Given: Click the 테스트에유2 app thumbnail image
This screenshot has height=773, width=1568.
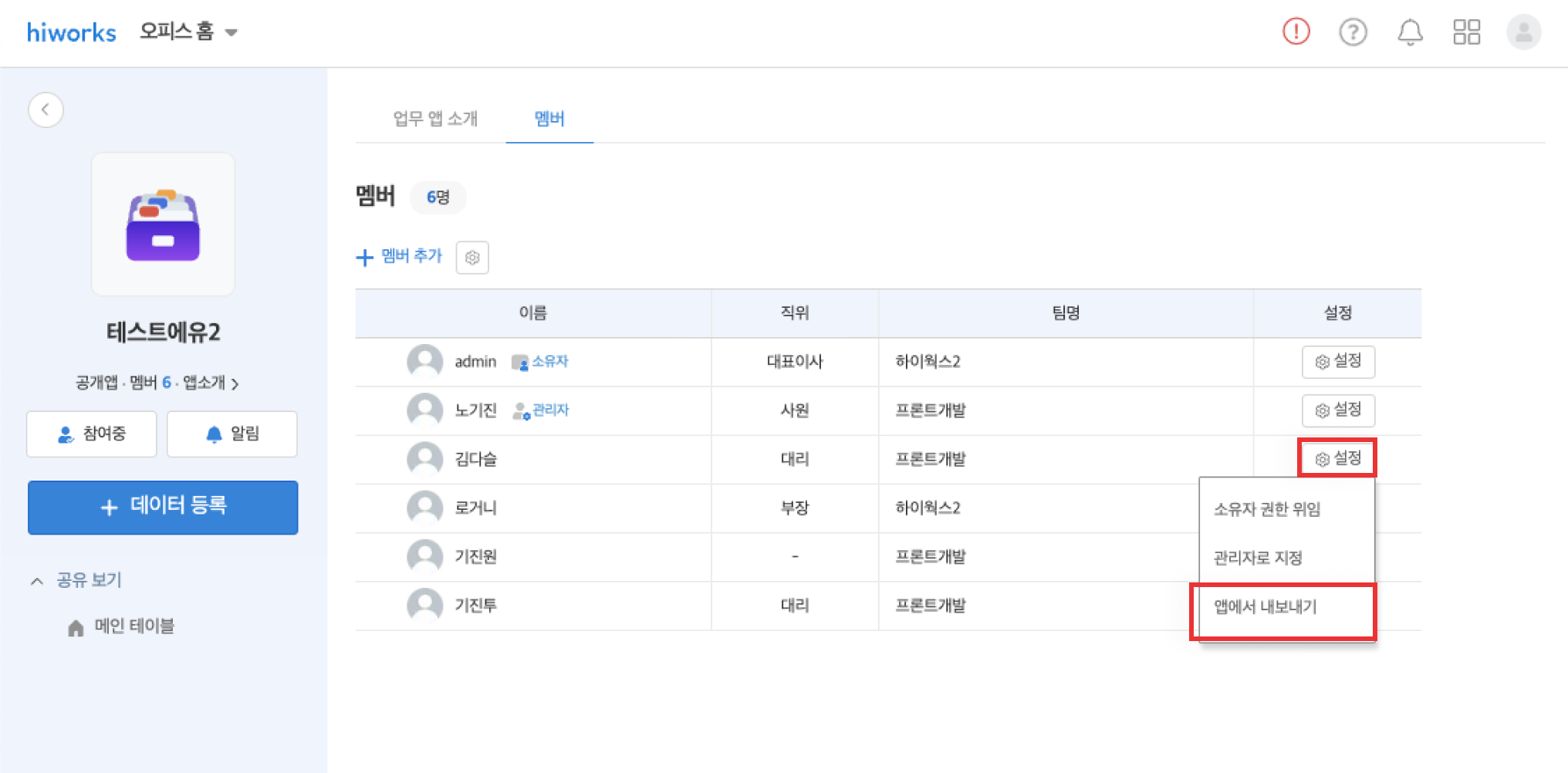Looking at the screenshot, I should click(x=163, y=224).
